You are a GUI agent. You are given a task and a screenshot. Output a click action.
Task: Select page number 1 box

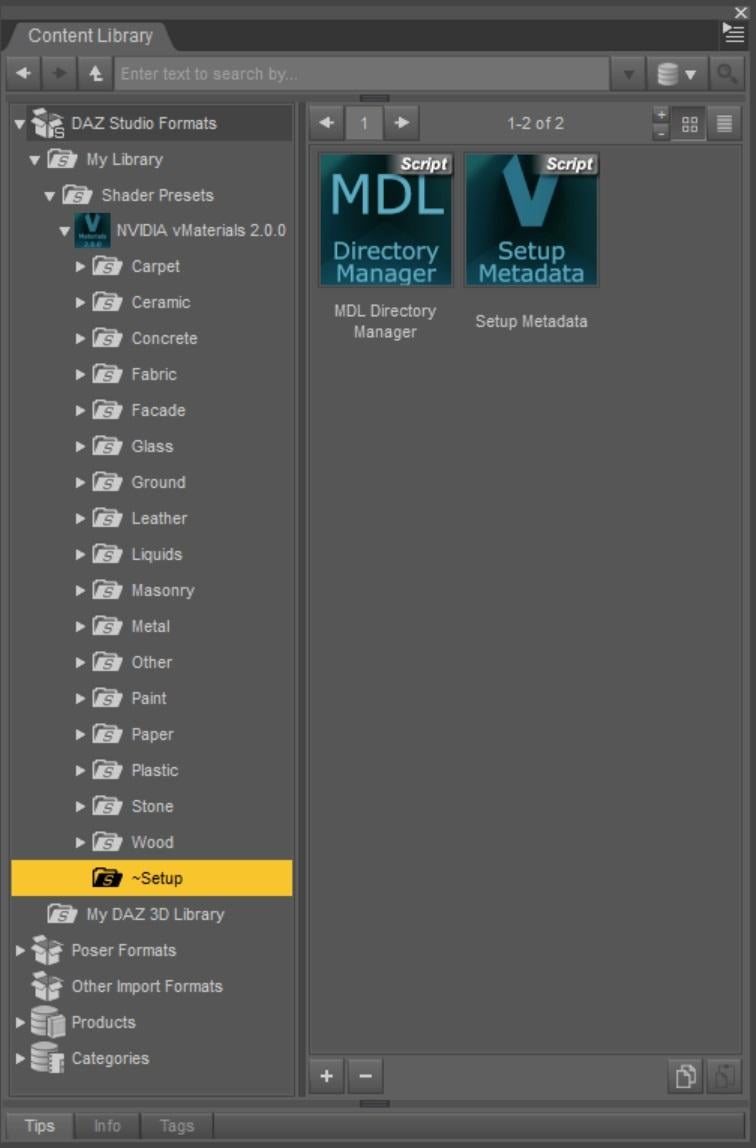[364, 123]
